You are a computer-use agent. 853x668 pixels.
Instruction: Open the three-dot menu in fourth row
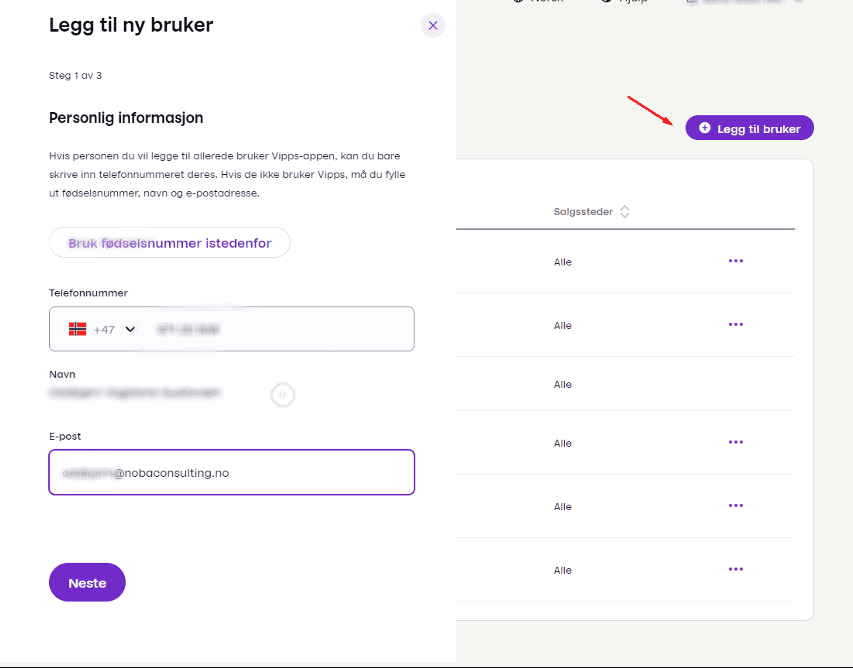pyautogui.click(x=736, y=442)
